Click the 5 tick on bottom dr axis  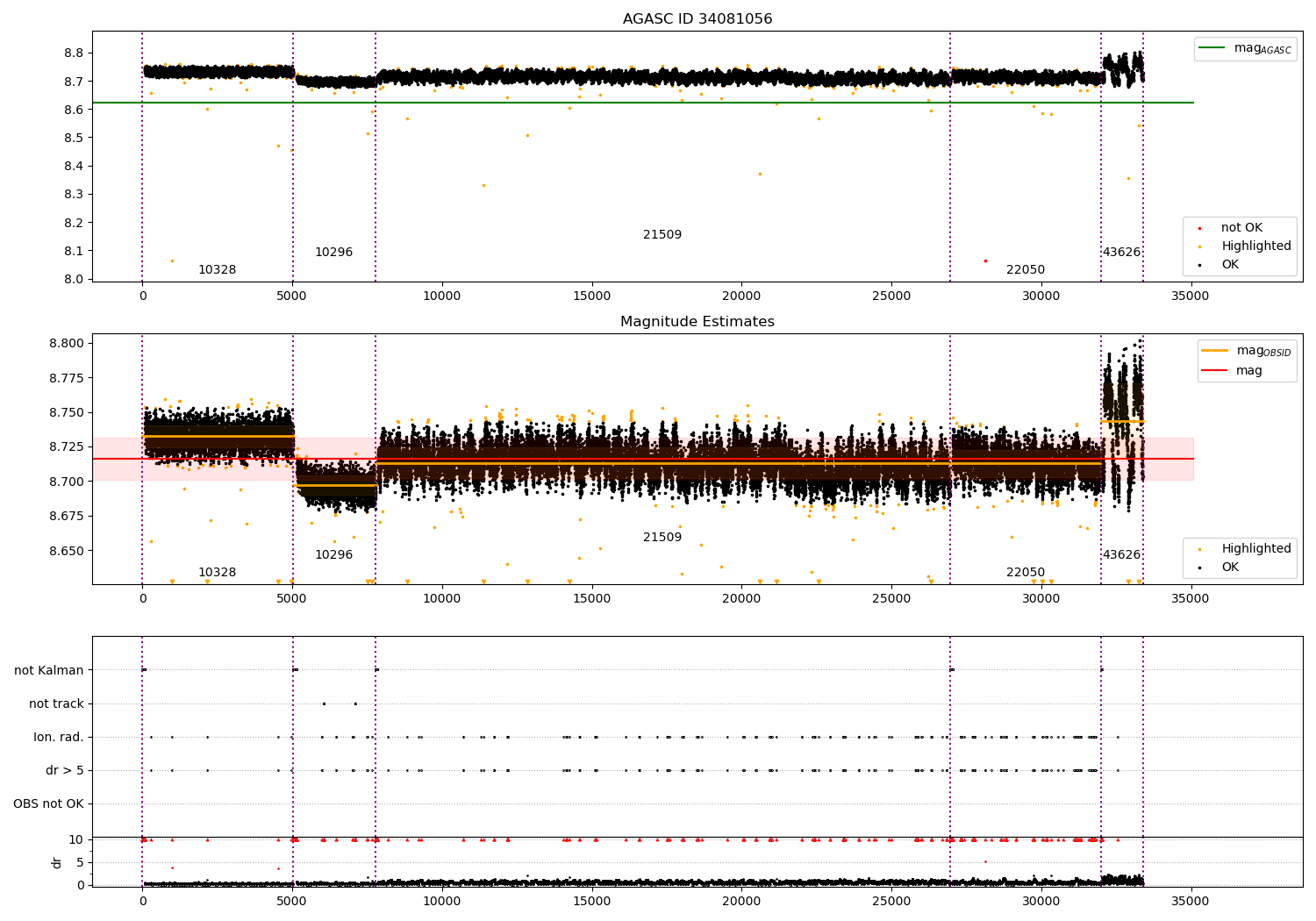[x=80, y=863]
